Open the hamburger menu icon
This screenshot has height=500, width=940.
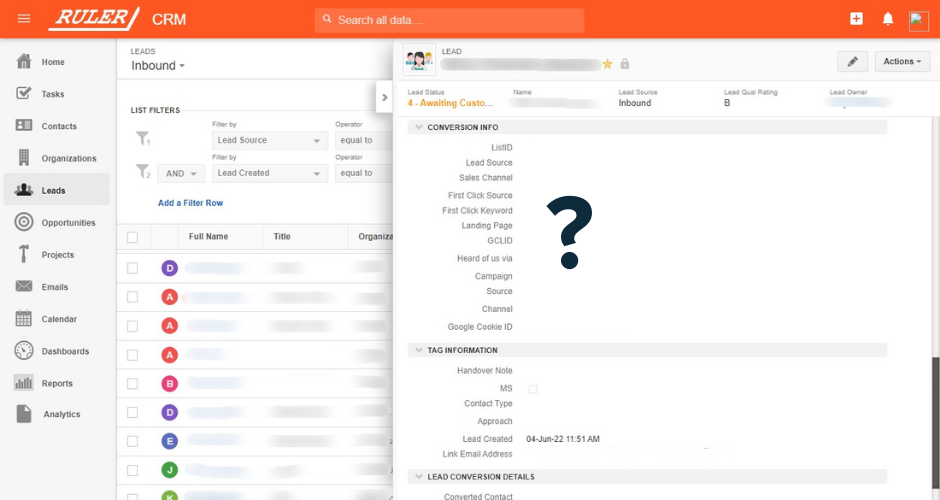(24, 19)
